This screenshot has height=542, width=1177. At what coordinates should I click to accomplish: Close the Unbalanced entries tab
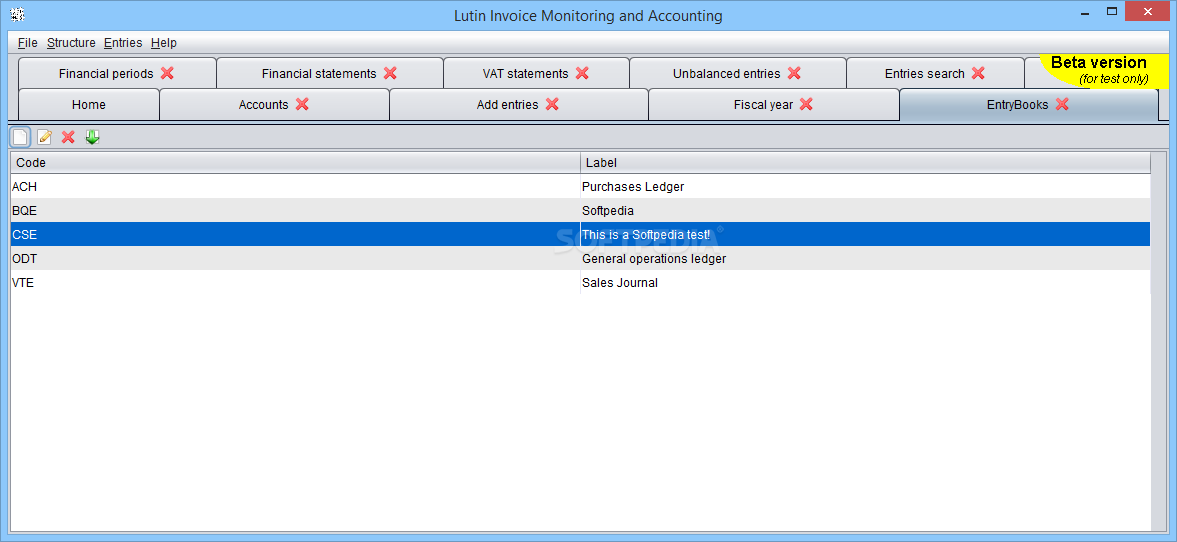tap(794, 73)
